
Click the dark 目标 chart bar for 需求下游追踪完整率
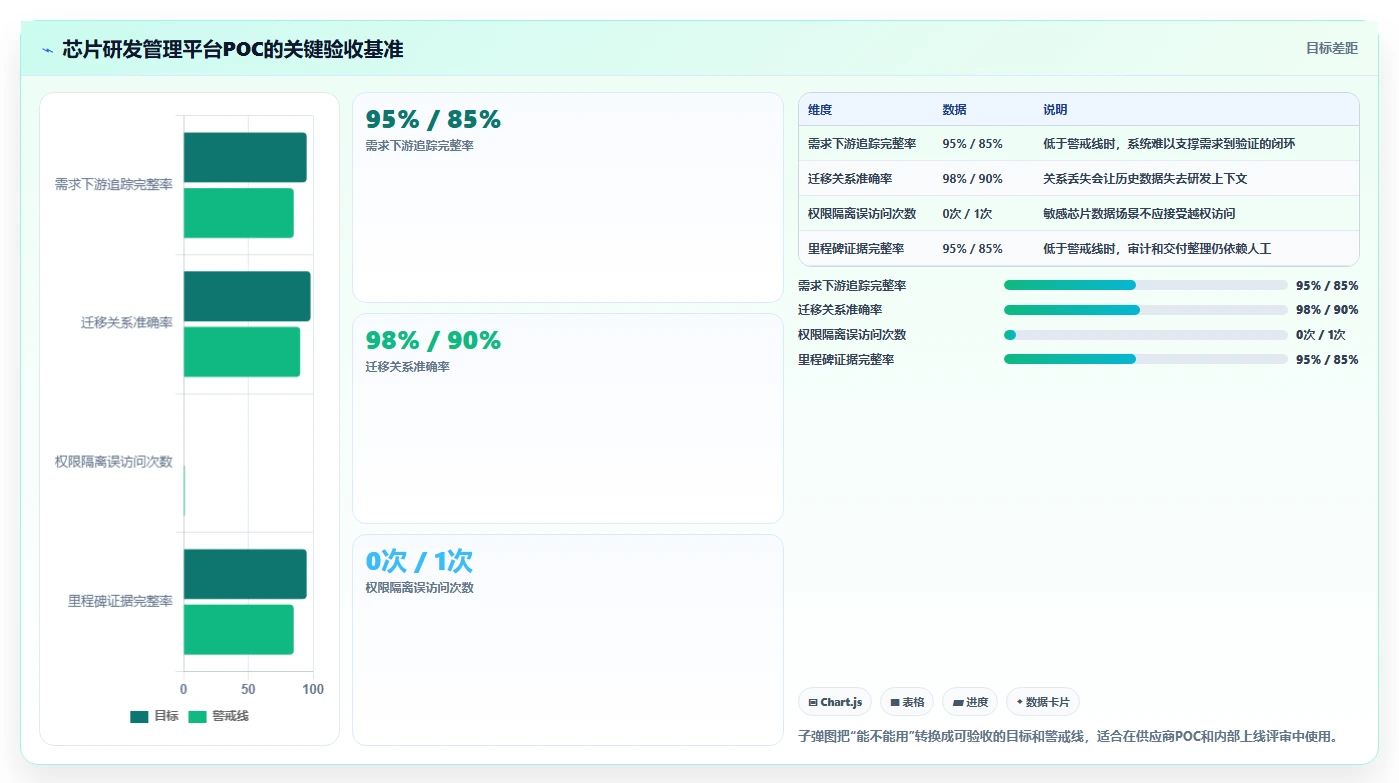pyautogui.click(x=245, y=157)
